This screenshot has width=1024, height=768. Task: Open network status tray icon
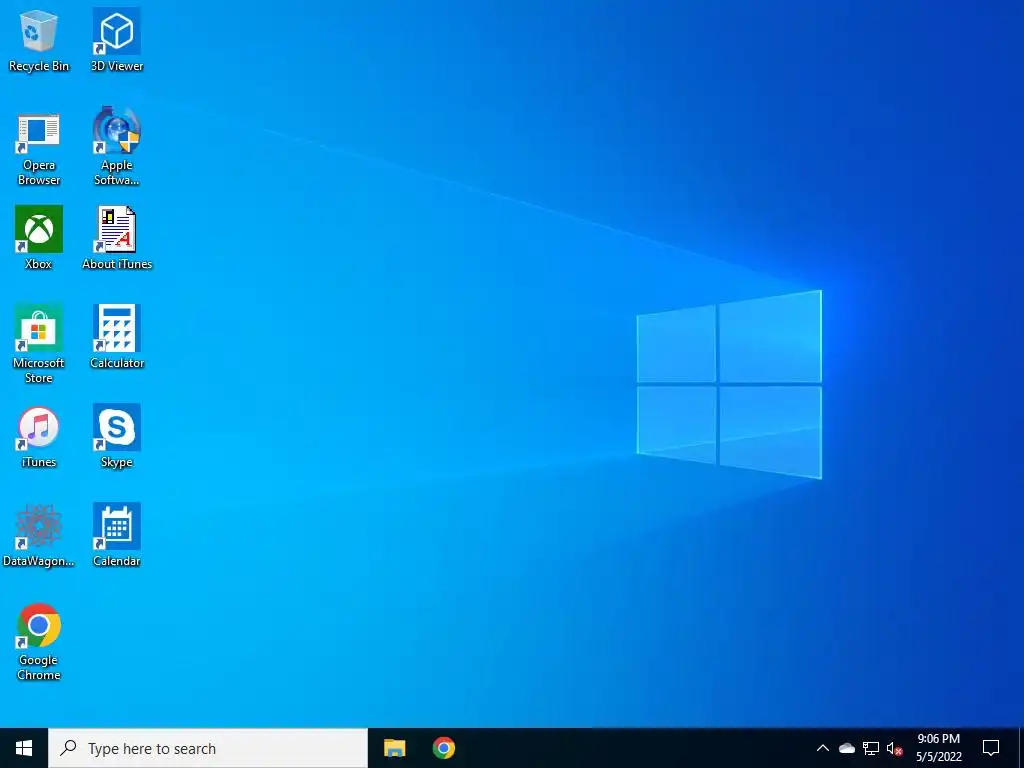point(871,748)
